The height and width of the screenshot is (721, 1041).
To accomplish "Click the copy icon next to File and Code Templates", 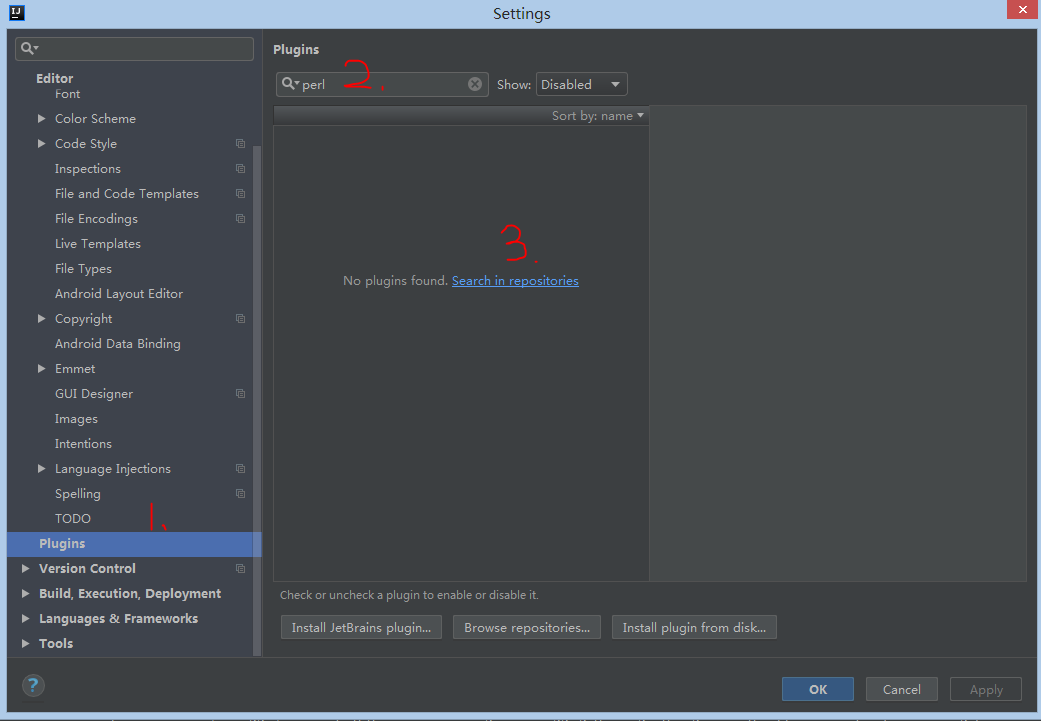I will click(240, 194).
